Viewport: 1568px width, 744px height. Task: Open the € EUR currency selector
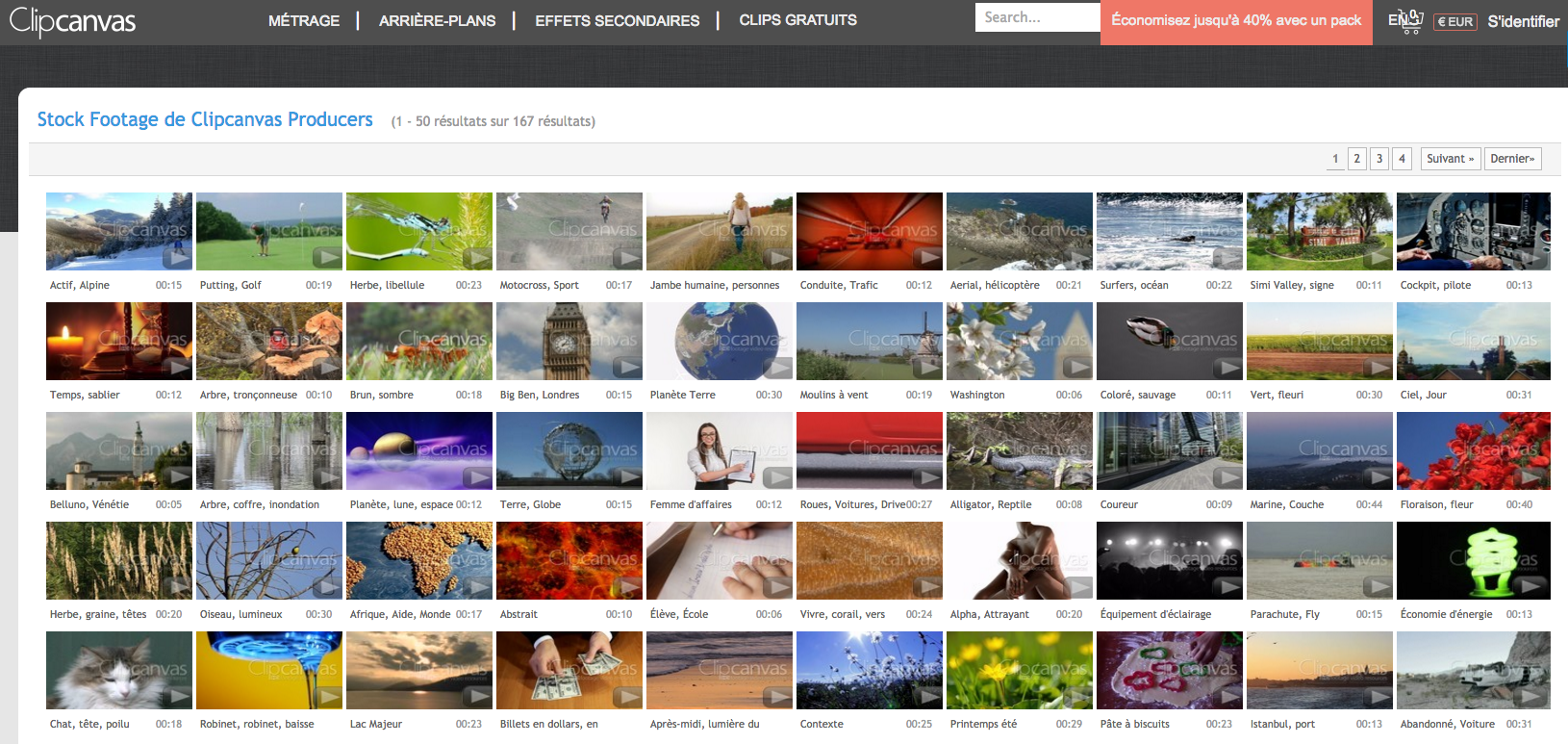pyautogui.click(x=1455, y=22)
